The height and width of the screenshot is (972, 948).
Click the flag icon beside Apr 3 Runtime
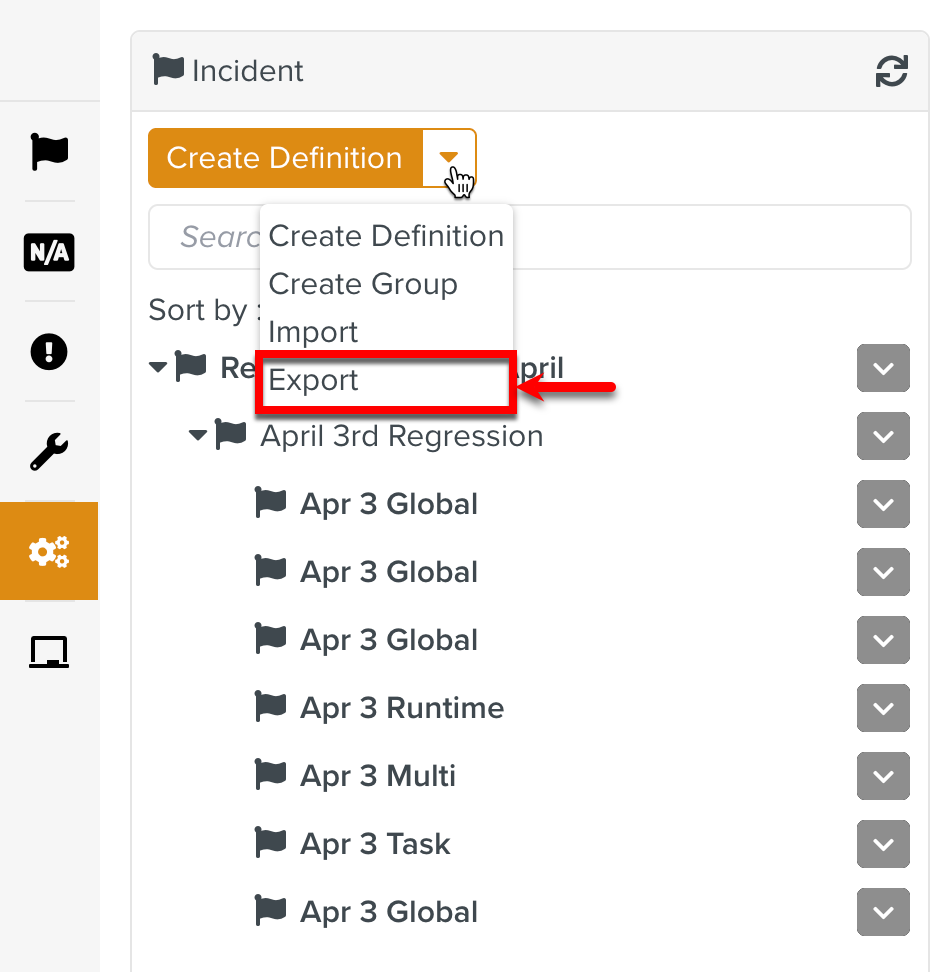(271, 707)
